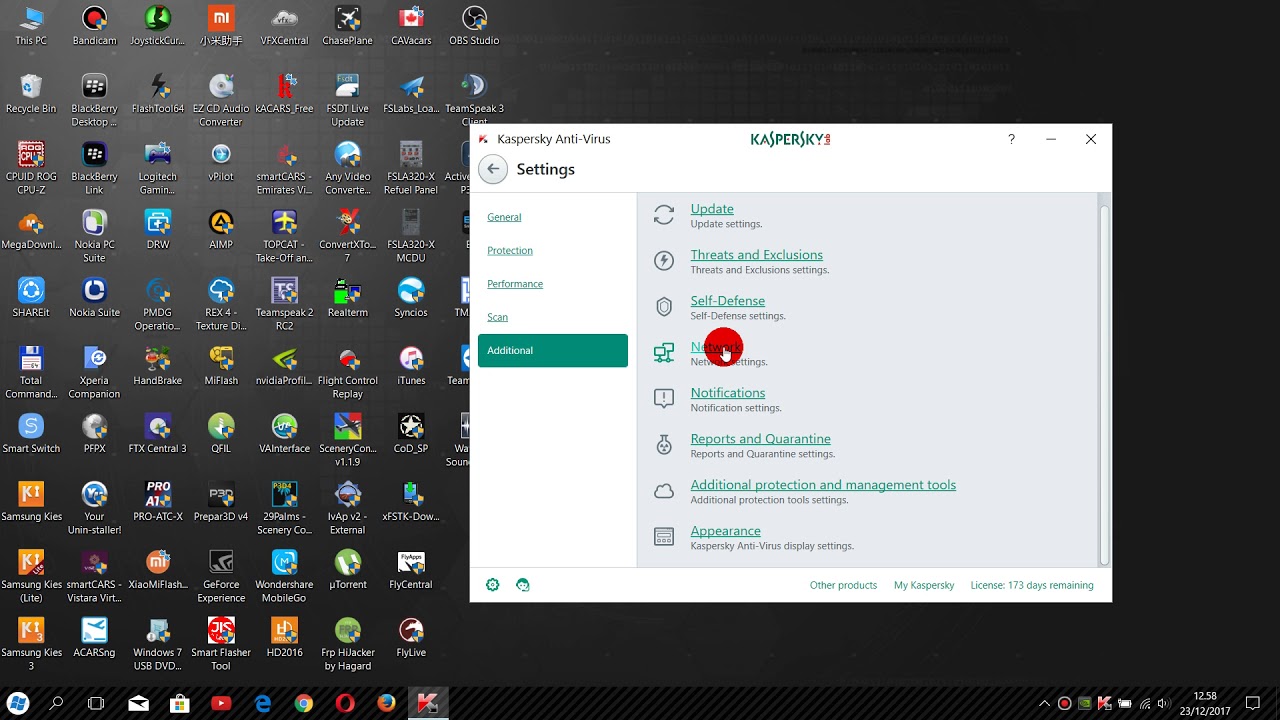This screenshot has height=720, width=1280.
Task: Click the Reports and Quarantine flask icon
Action: tap(664, 445)
